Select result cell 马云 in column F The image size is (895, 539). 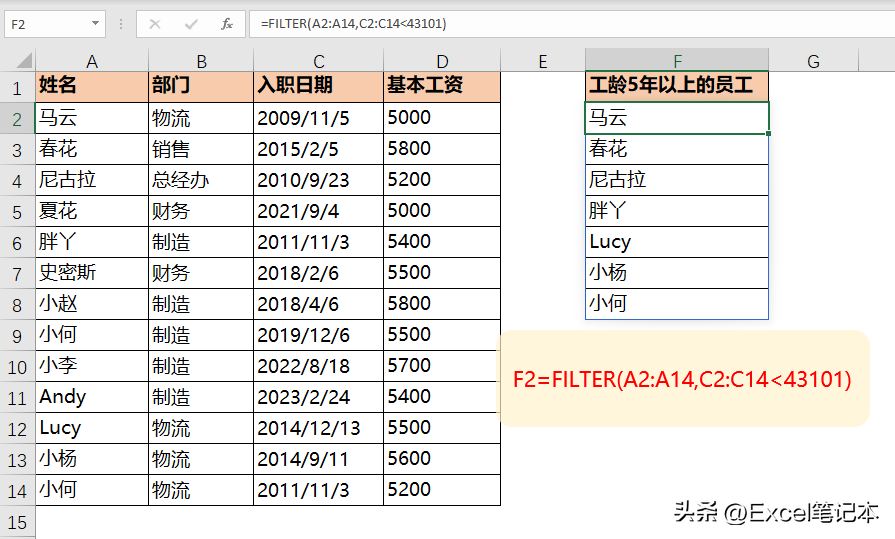click(677, 118)
